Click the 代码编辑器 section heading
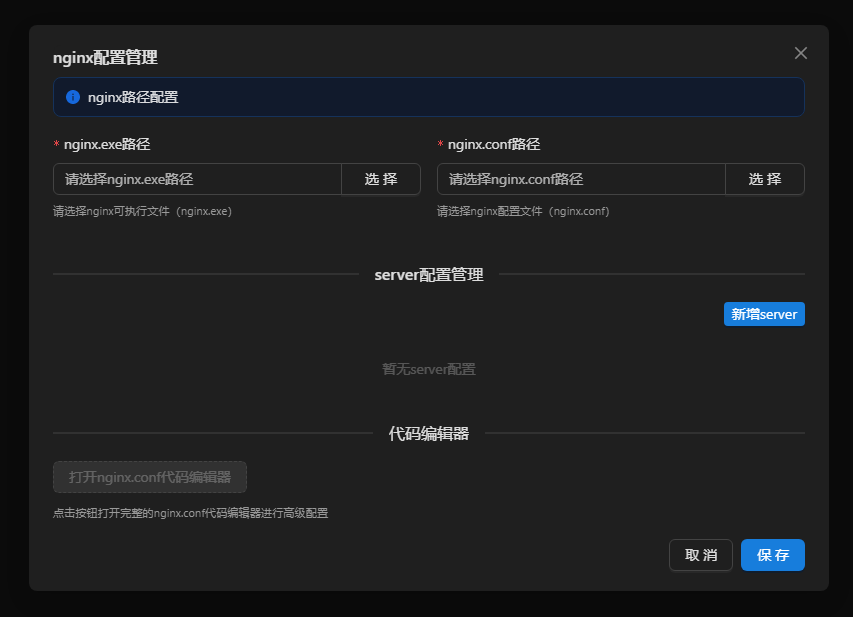 coord(429,434)
